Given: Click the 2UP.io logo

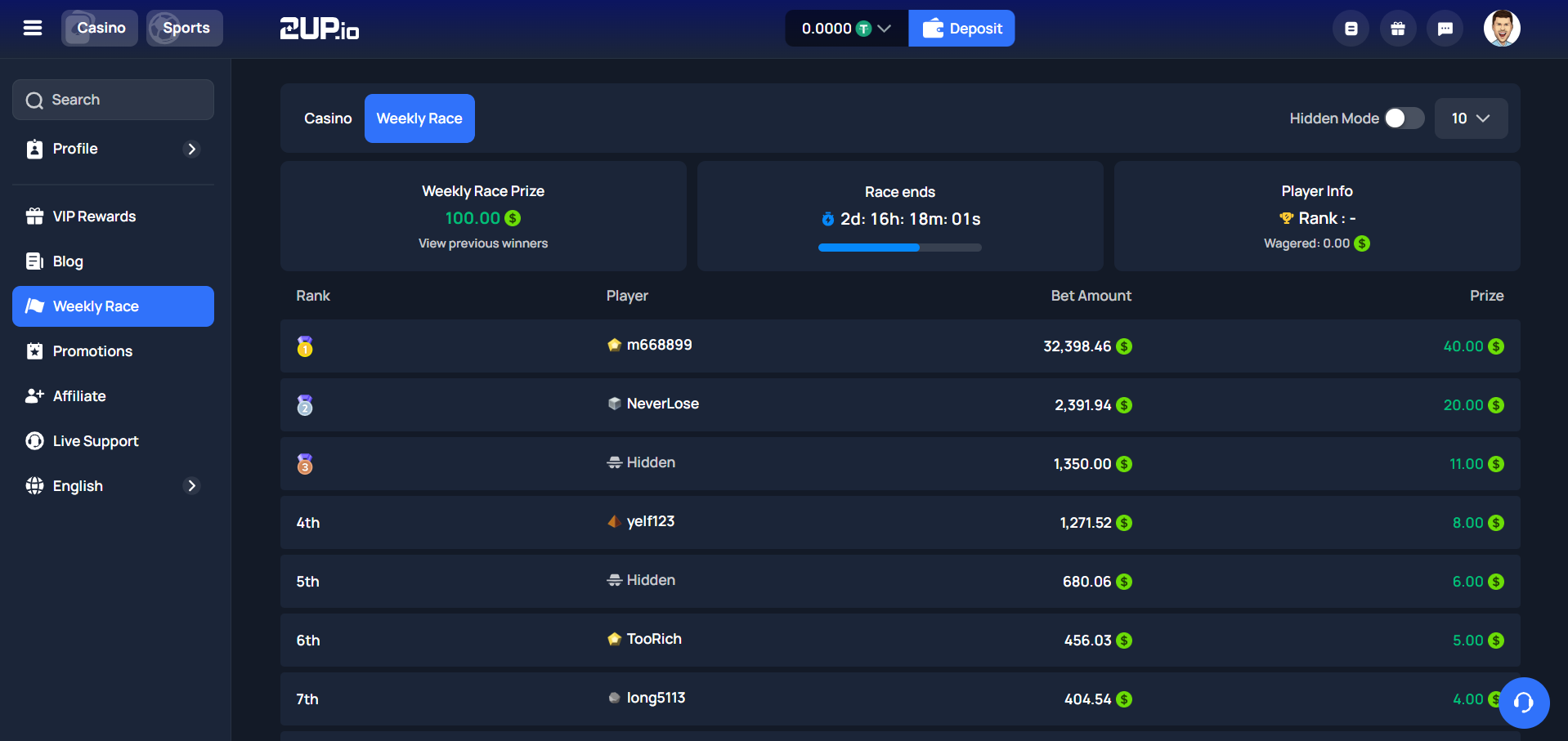Looking at the screenshot, I should tap(319, 29).
